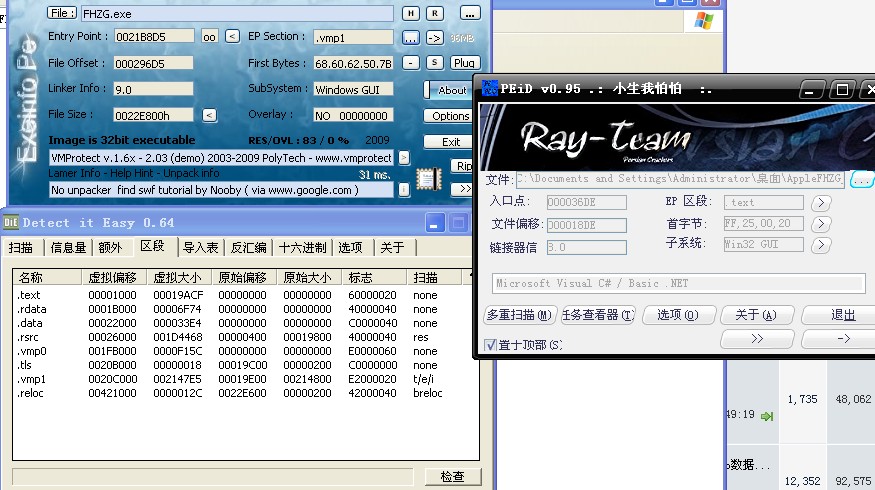Click the 名称 column header
The width and height of the screenshot is (875, 490).
(x=47, y=277)
